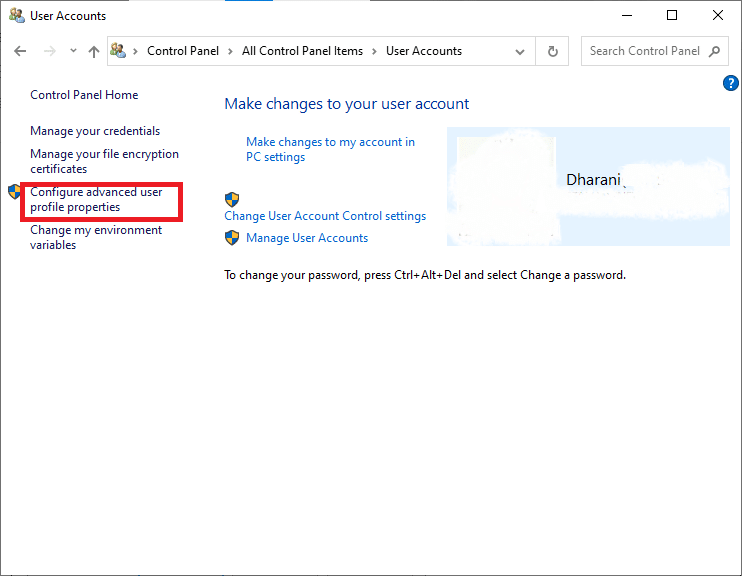Click the Forward navigation arrow
Image resolution: width=742 pixels, height=576 pixels.
pos(49,51)
